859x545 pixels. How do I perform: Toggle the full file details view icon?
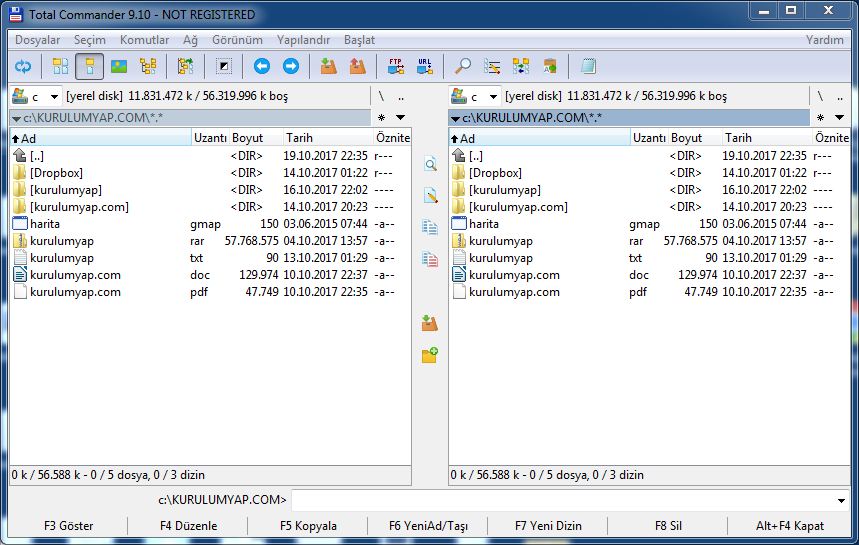[x=89, y=67]
